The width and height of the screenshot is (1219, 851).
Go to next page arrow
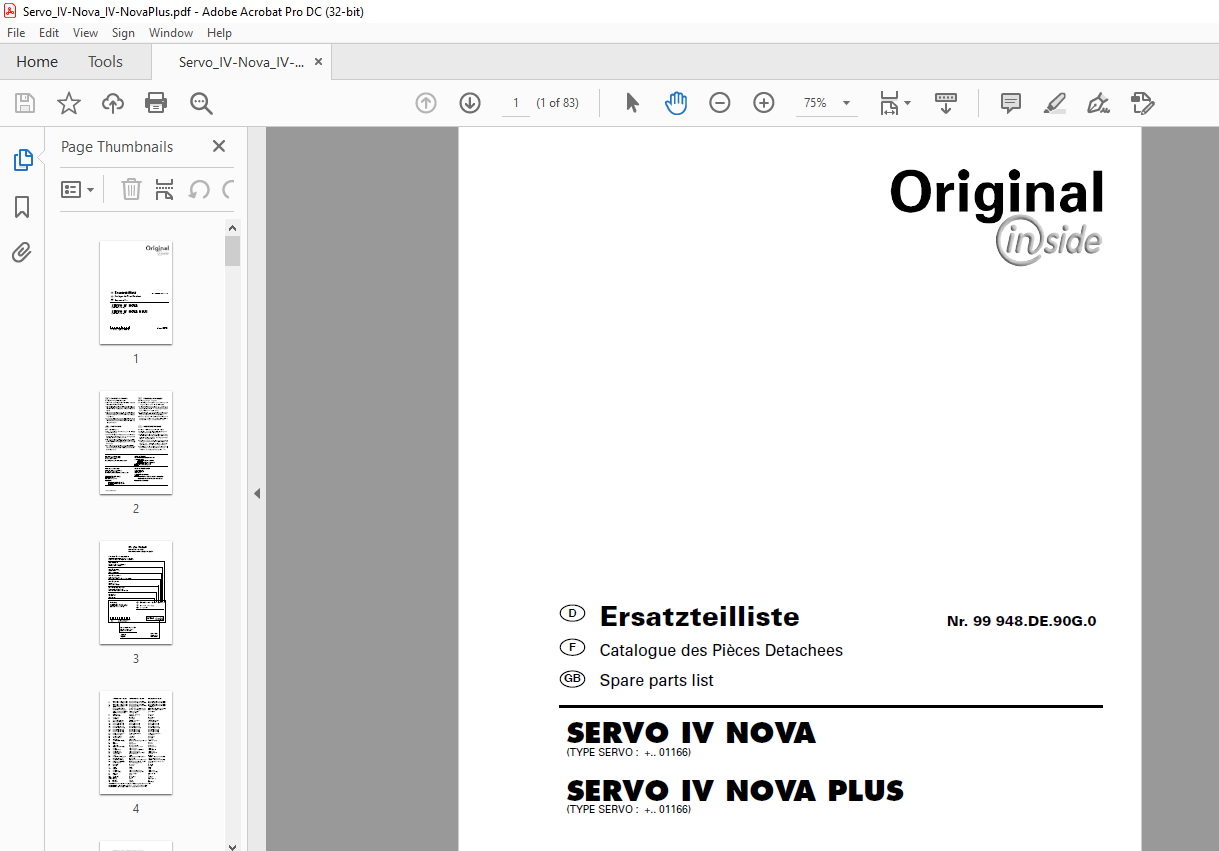pyautogui.click(x=470, y=103)
